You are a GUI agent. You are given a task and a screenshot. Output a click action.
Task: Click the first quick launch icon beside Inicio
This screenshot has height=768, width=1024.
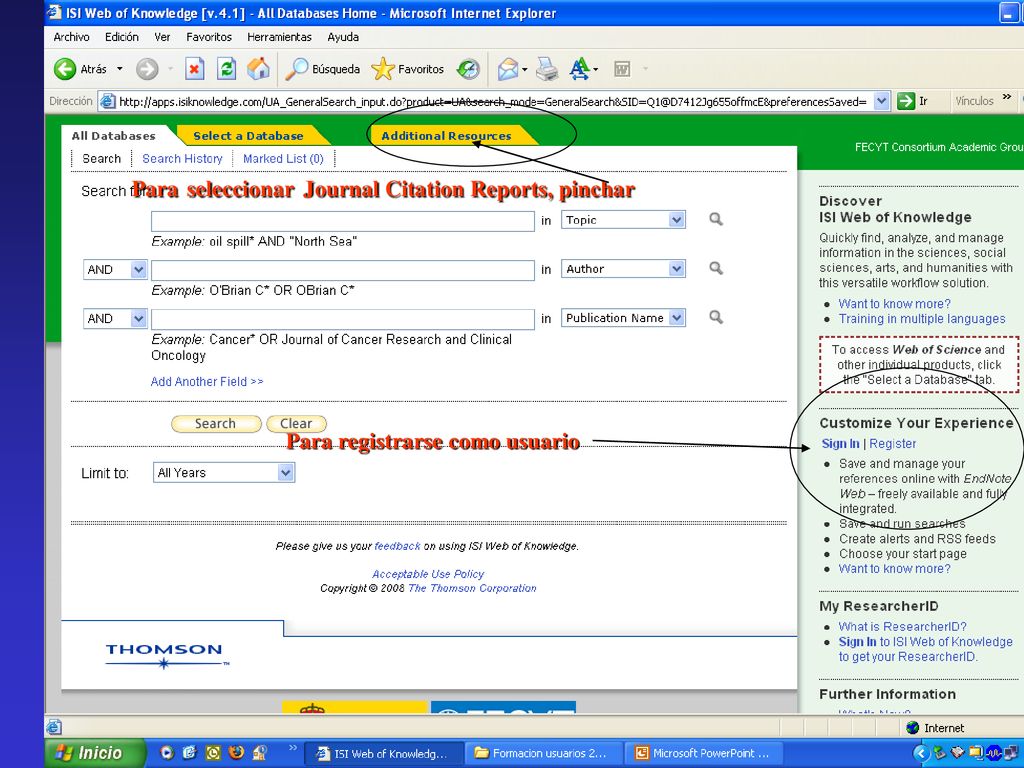click(x=167, y=753)
